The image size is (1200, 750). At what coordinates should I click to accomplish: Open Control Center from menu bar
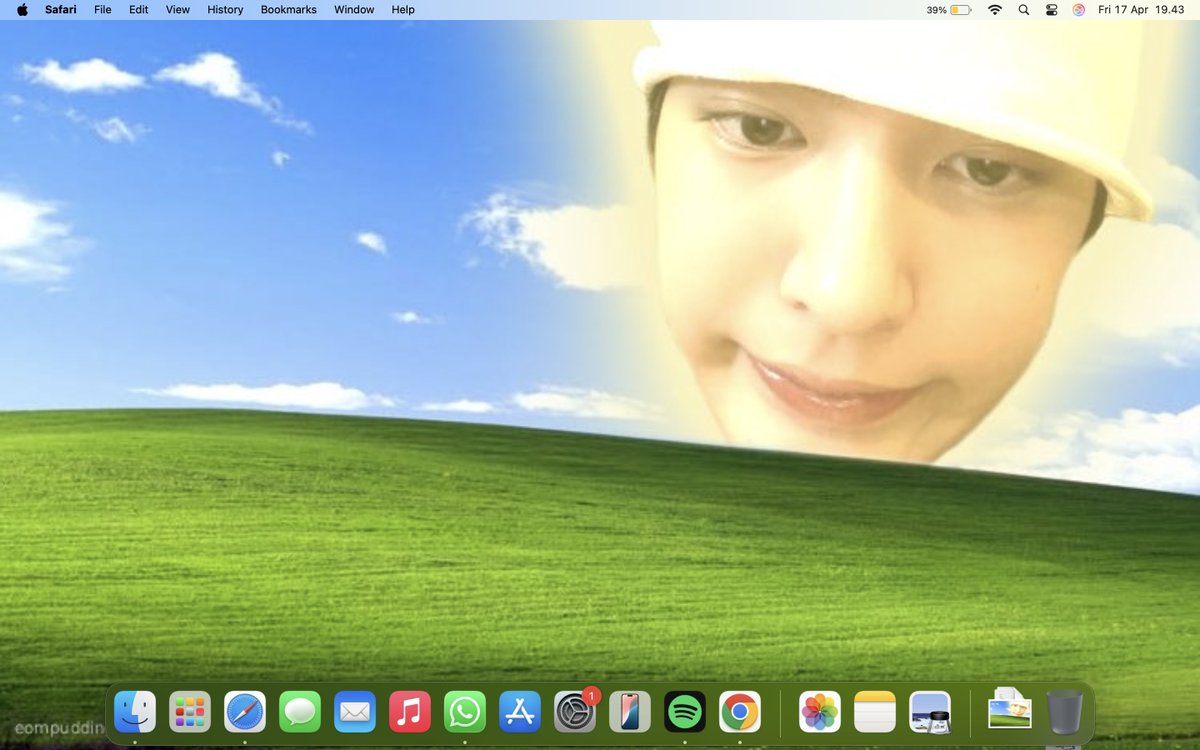[x=1051, y=9]
